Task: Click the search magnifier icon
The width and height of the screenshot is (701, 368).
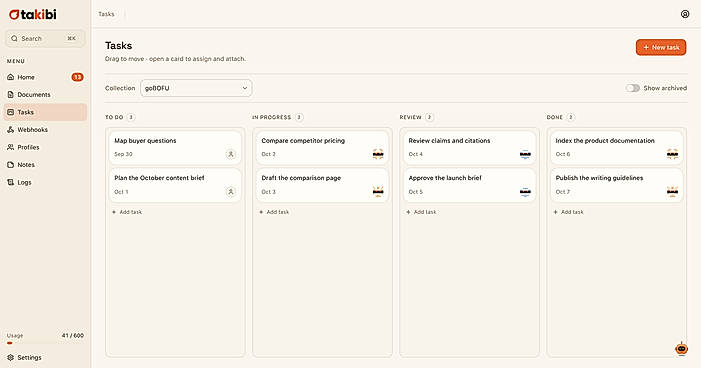Action: [x=14, y=38]
